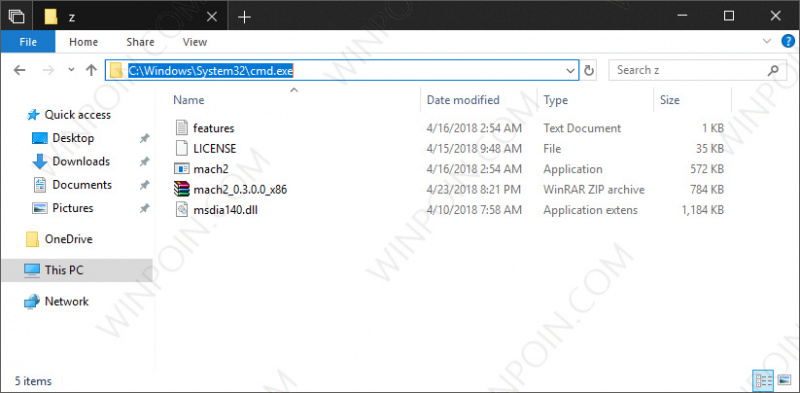
Task: Open Help via question mark icon
Action: pyautogui.click(x=788, y=41)
